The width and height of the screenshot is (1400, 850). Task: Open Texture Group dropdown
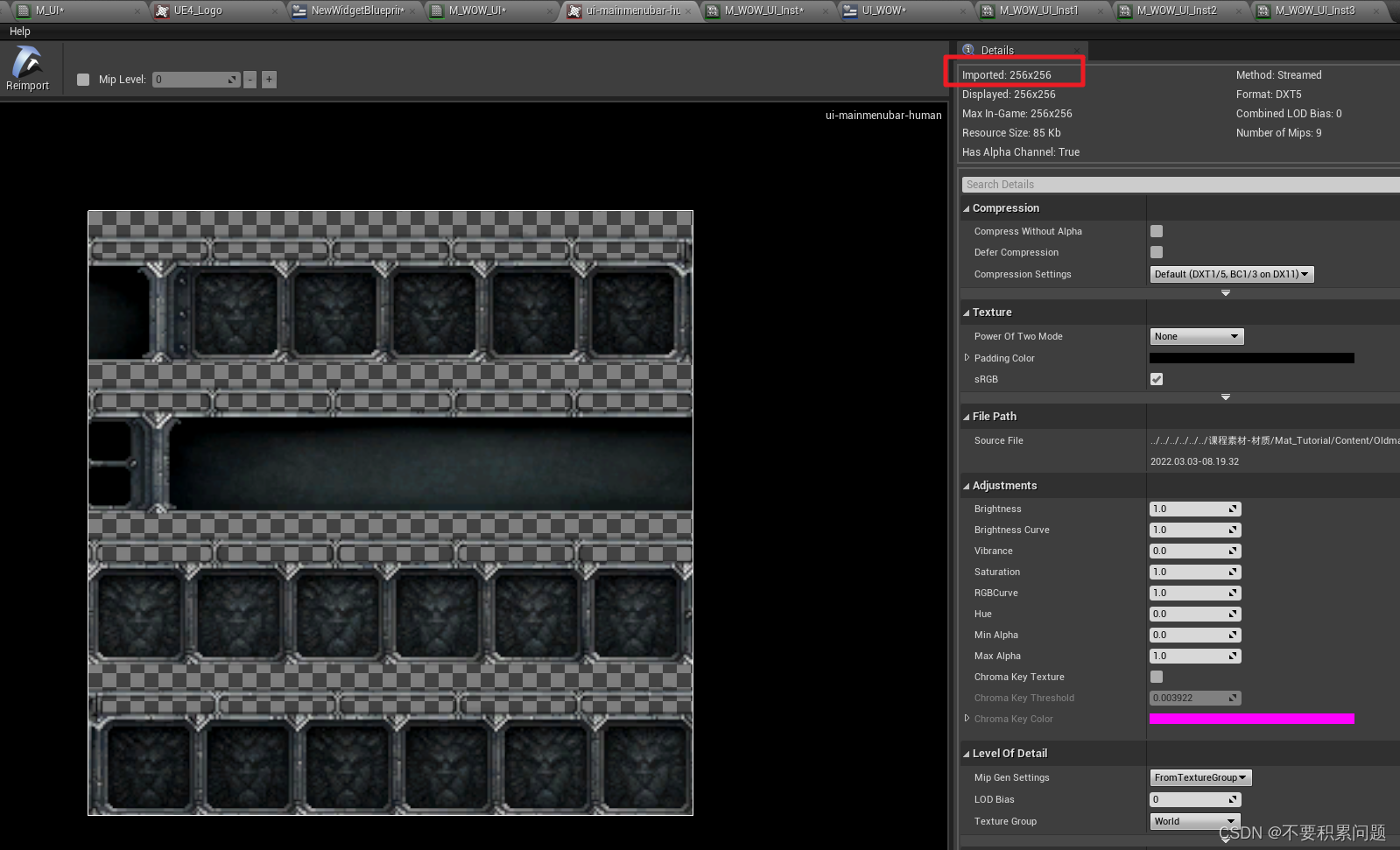[1195, 821]
